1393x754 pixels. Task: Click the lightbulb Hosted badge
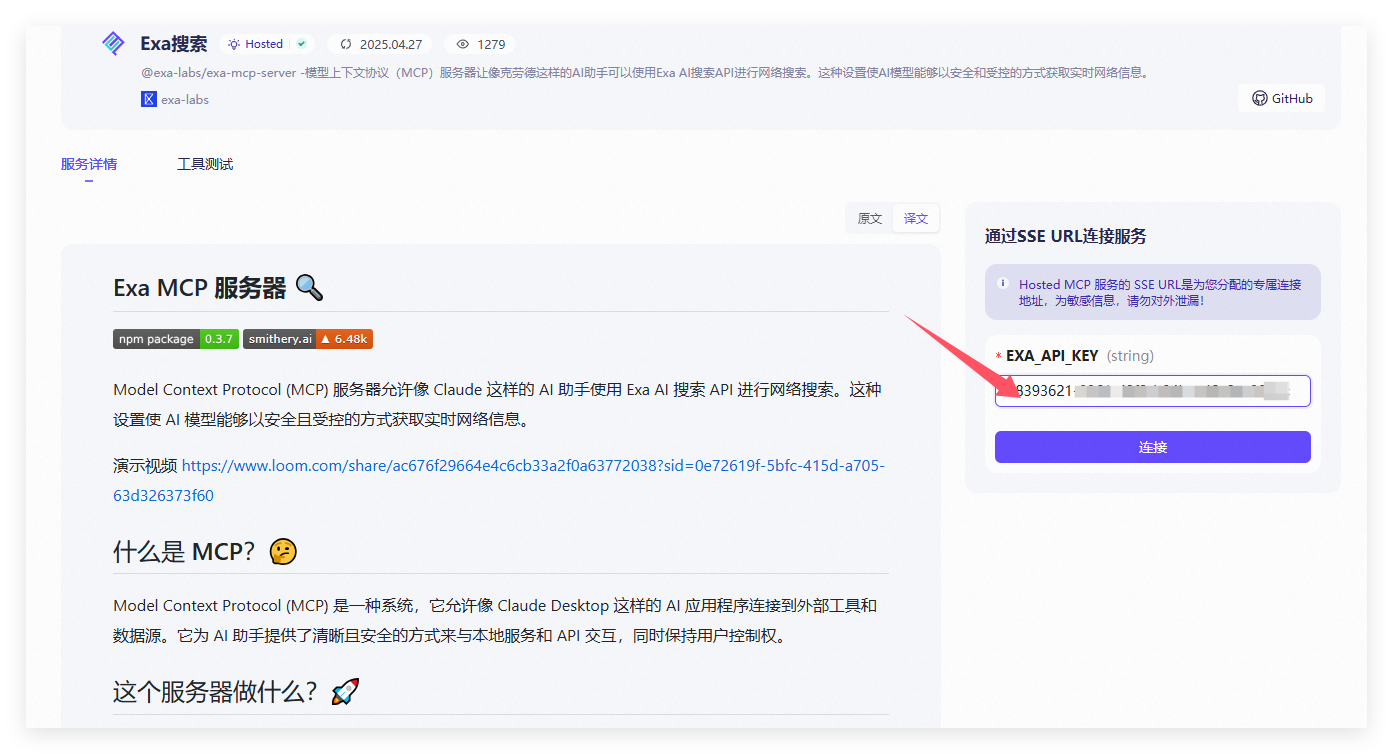255,44
